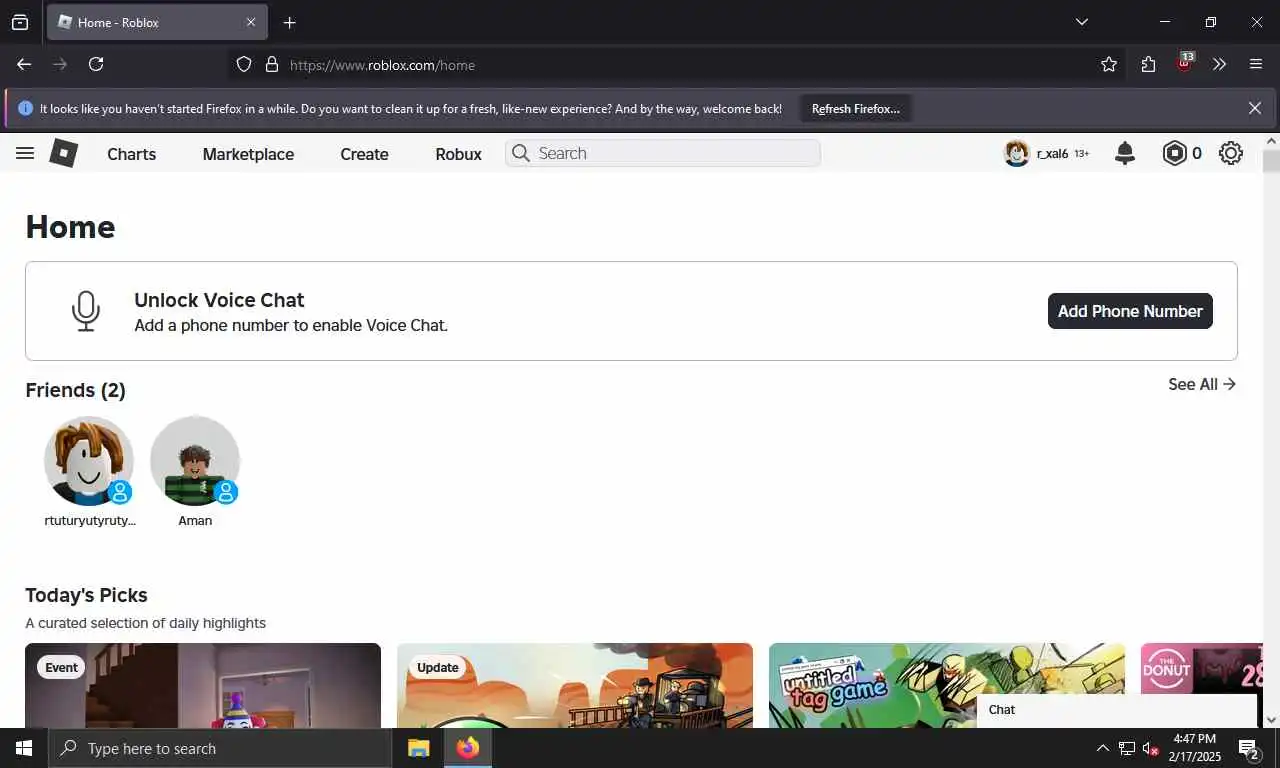Show more toolbar tools chevron
Screen dimensions: 1280x768
pyautogui.click(x=1219, y=64)
